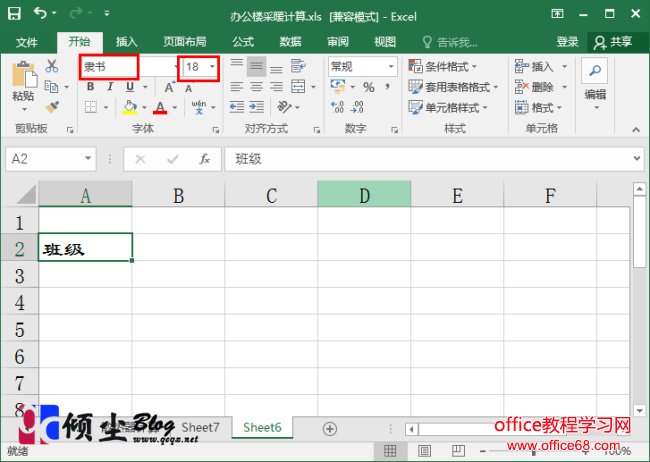Add a new sheet with plus button

[330, 429]
